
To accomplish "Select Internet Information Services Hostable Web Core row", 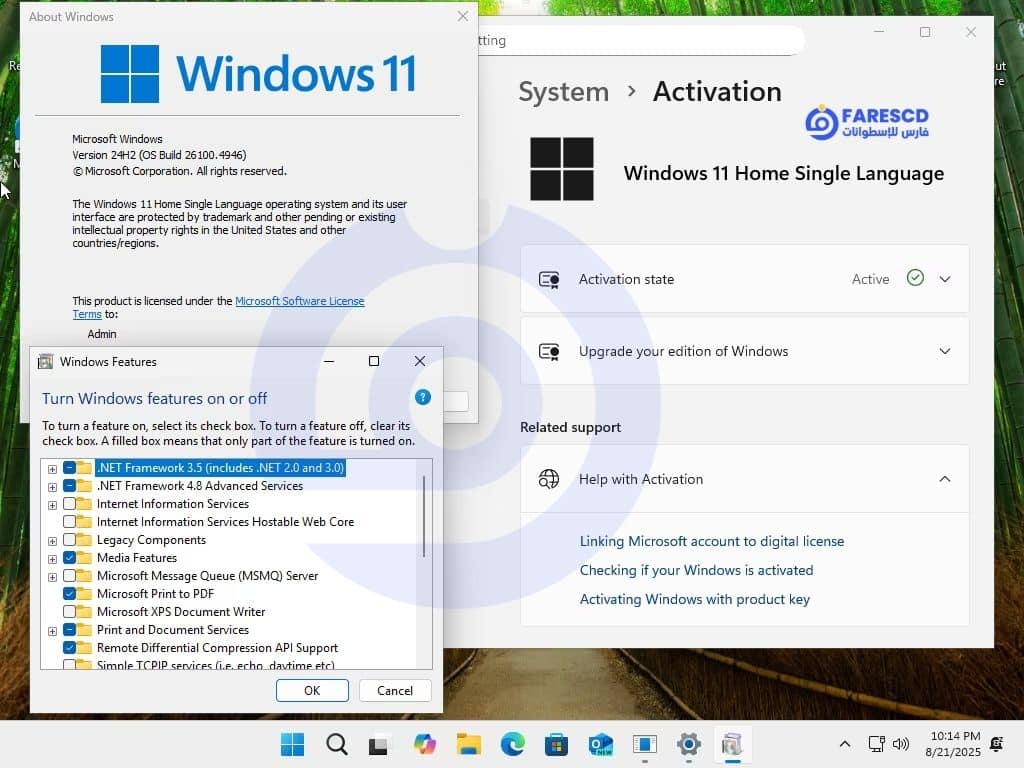I will tap(225, 522).
